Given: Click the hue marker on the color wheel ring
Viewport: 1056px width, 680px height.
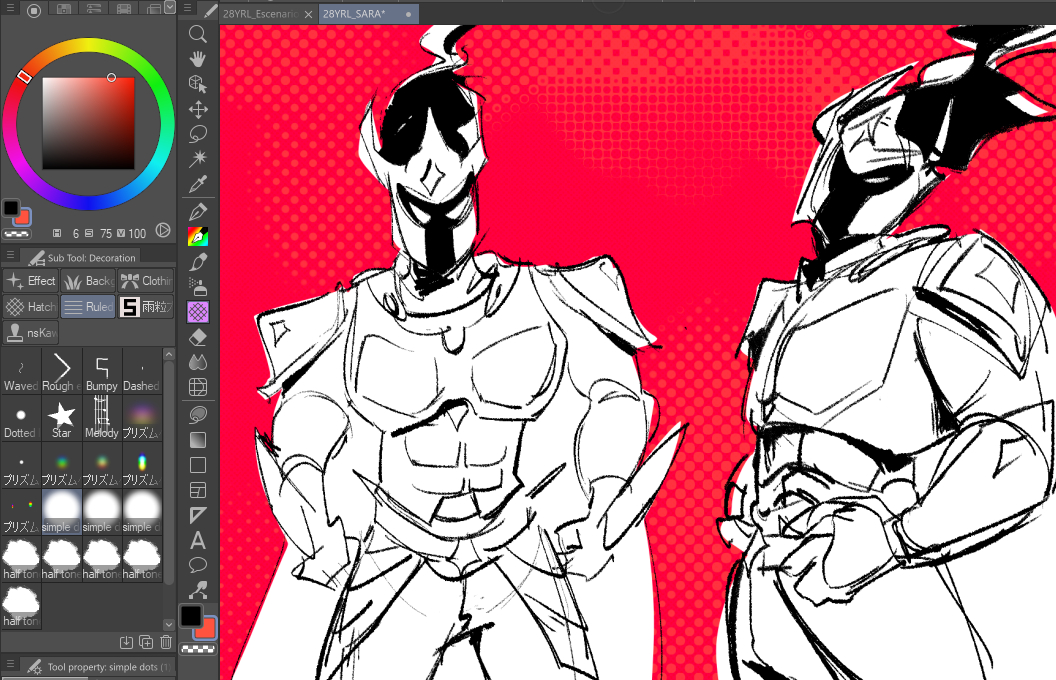Looking at the screenshot, I should [24, 77].
